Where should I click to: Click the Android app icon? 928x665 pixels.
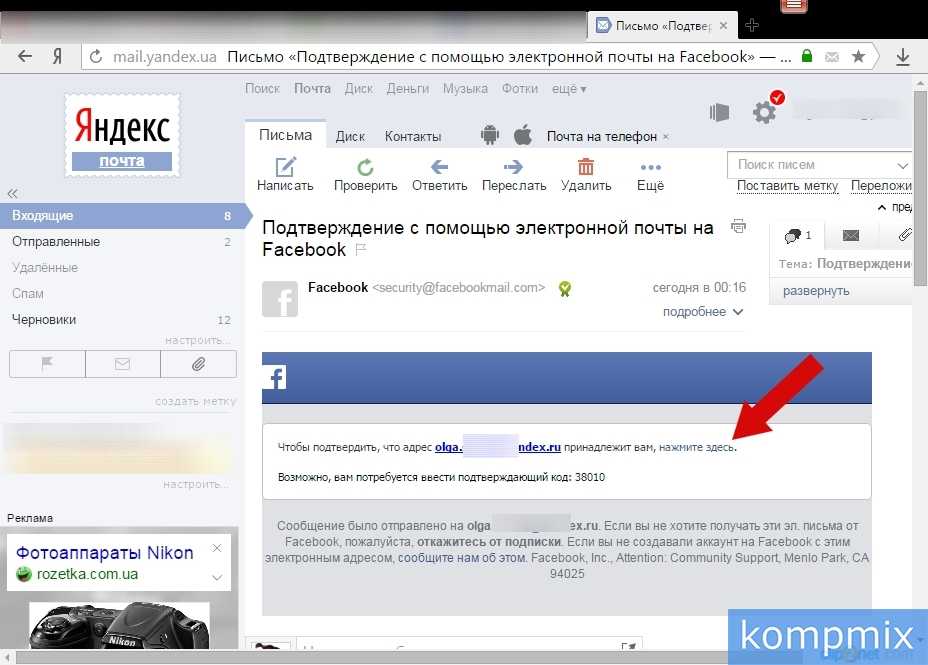click(x=489, y=136)
